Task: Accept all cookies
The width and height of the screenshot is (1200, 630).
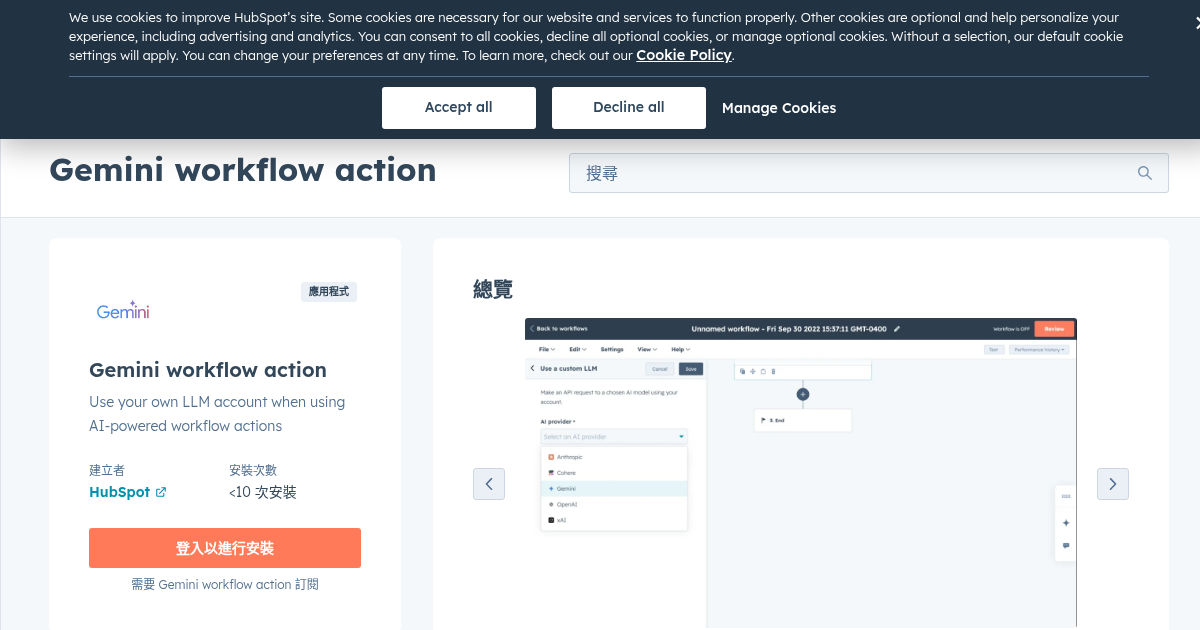Action: click(x=458, y=108)
